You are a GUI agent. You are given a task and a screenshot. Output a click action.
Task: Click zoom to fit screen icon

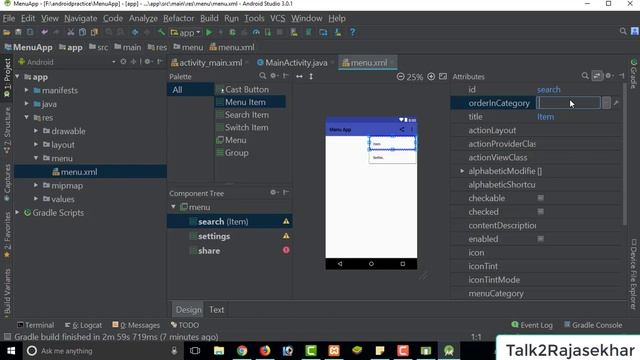point(443,76)
